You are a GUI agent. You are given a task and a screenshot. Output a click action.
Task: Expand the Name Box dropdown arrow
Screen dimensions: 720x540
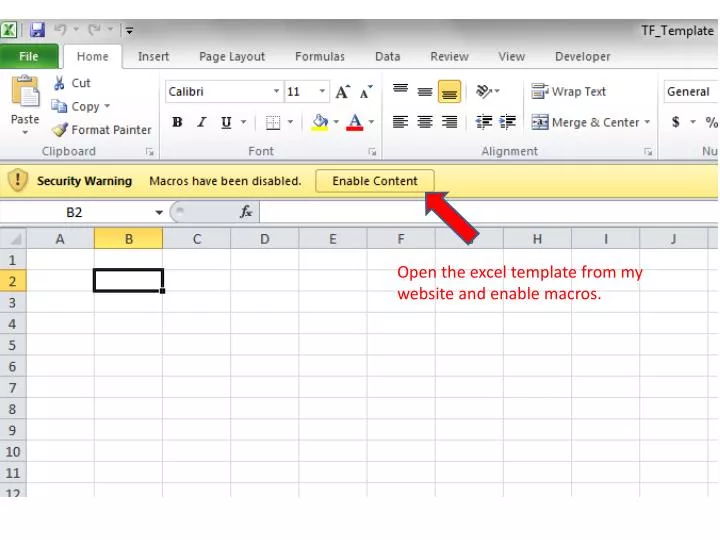coord(159,213)
